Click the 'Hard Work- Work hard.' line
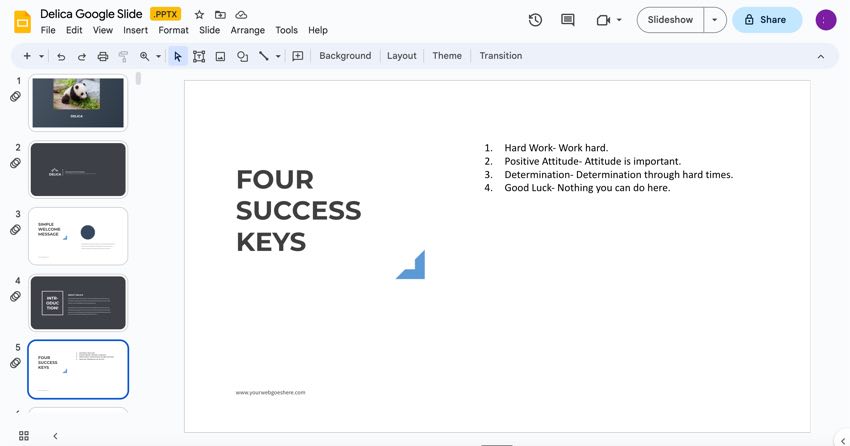The image size is (850, 446). pos(556,148)
